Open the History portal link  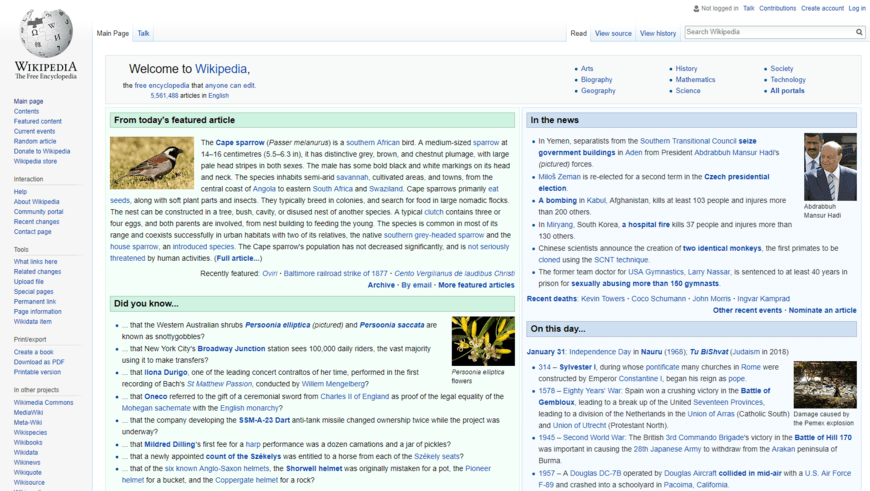tap(686, 69)
